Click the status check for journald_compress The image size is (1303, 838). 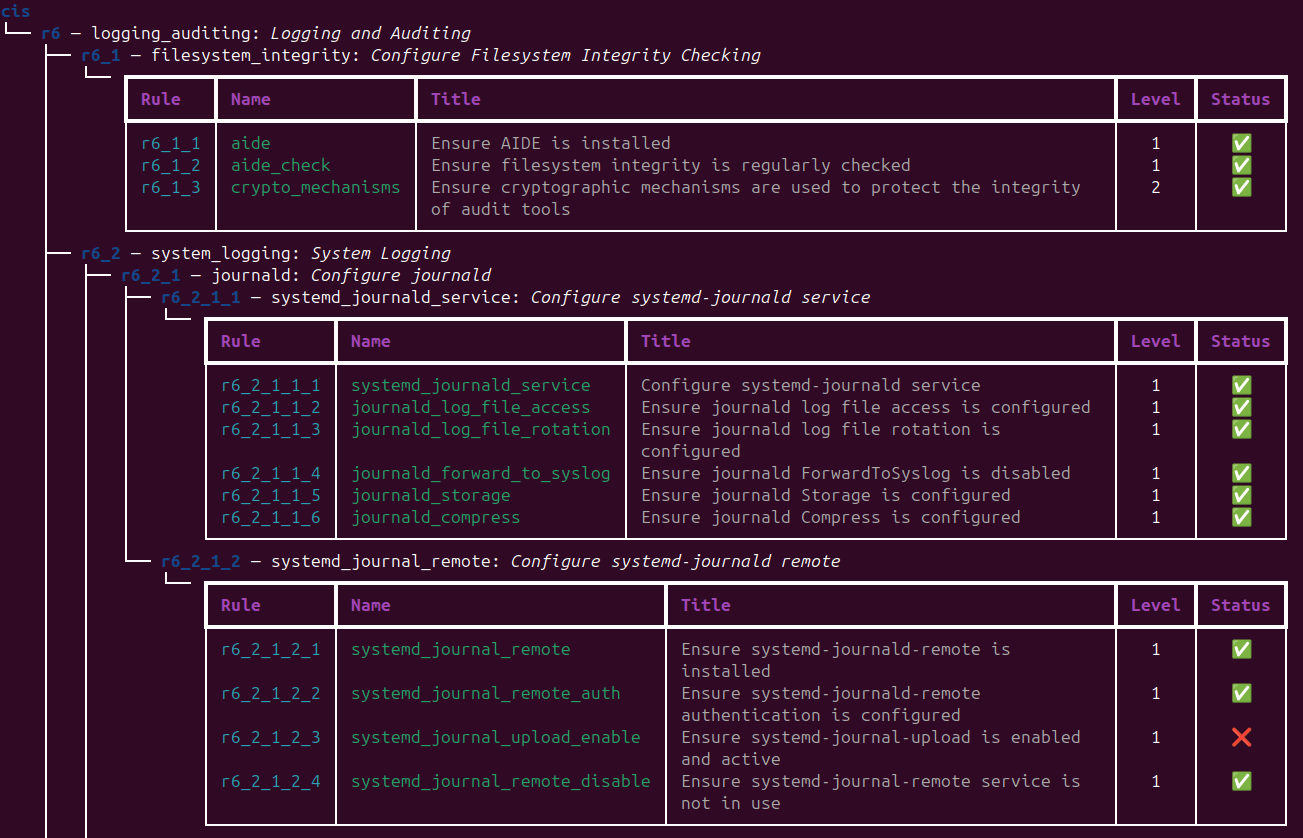[1241, 517]
